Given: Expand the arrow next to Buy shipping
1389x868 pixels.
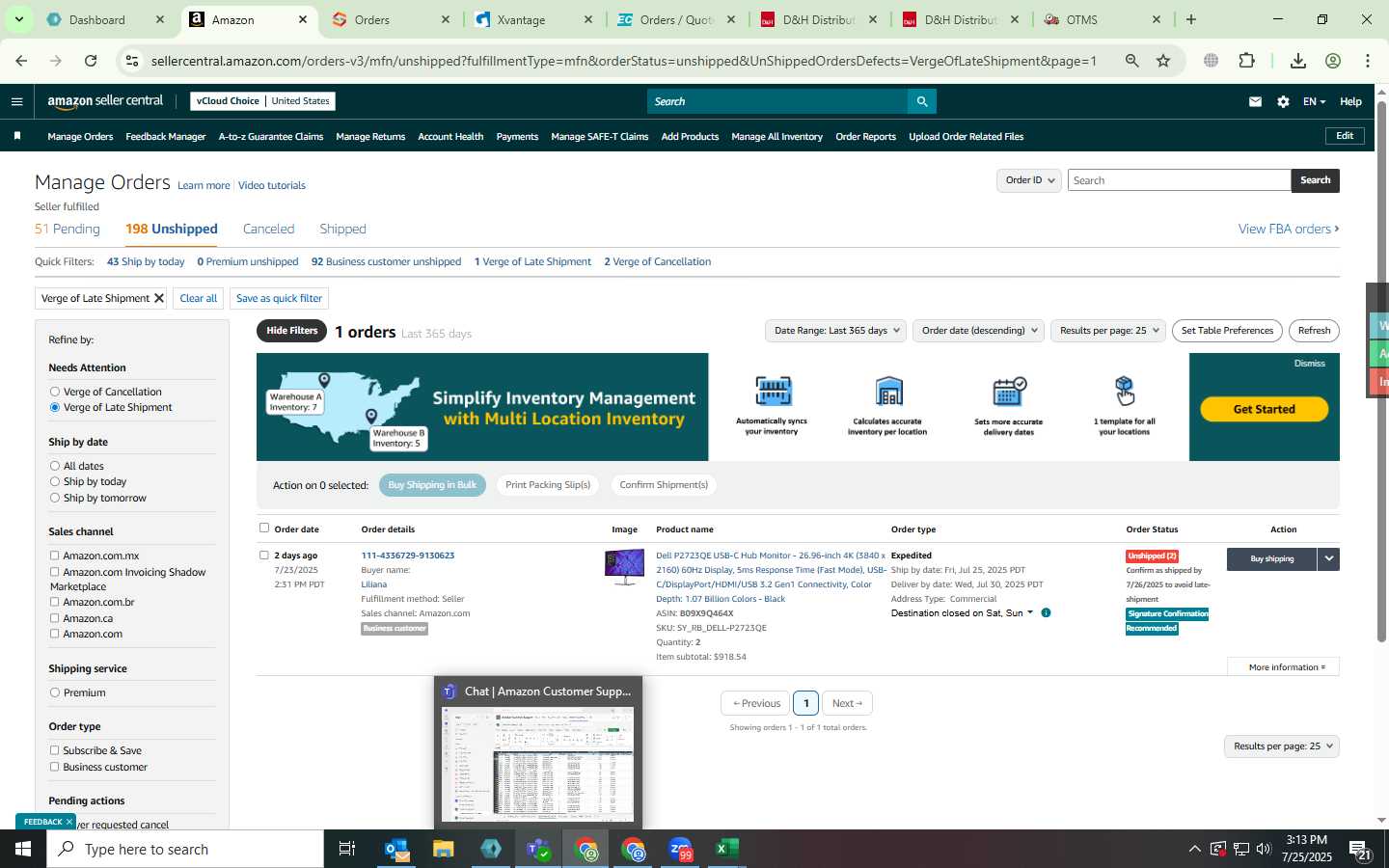Looking at the screenshot, I should tap(1328, 558).
